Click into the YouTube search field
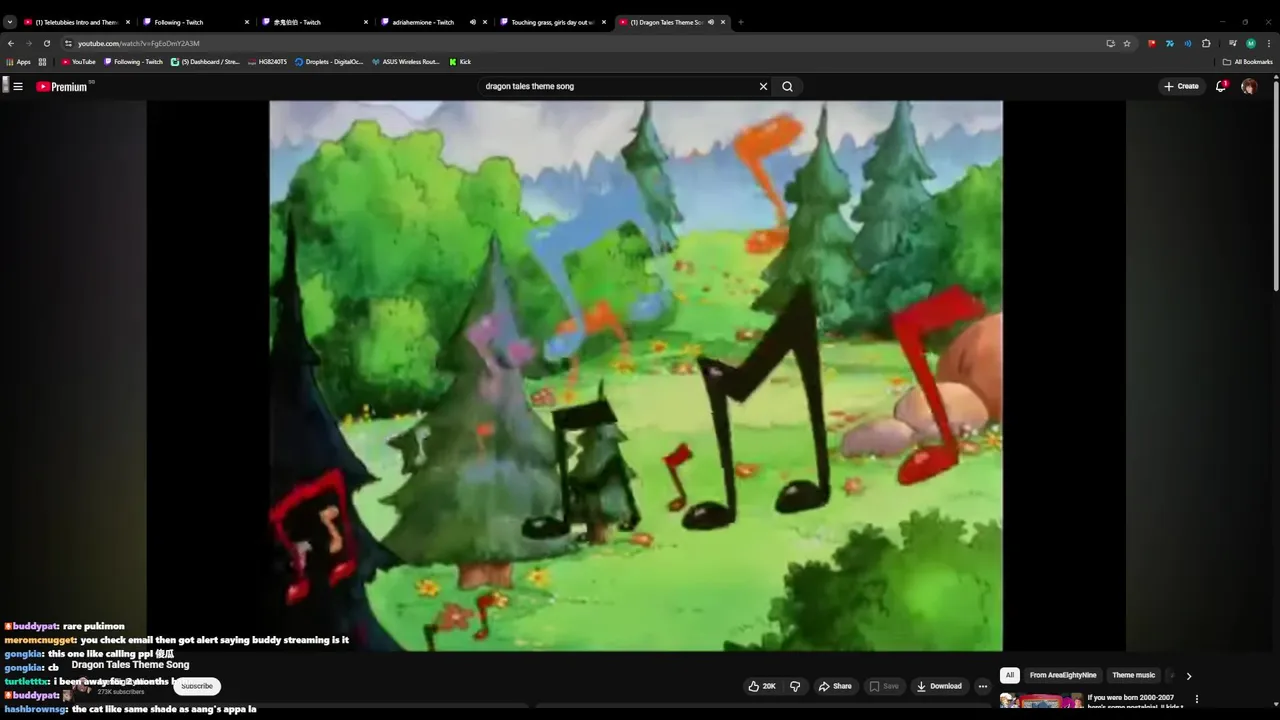Viewport: 1280px width, 720px height. tap(620, 86)
